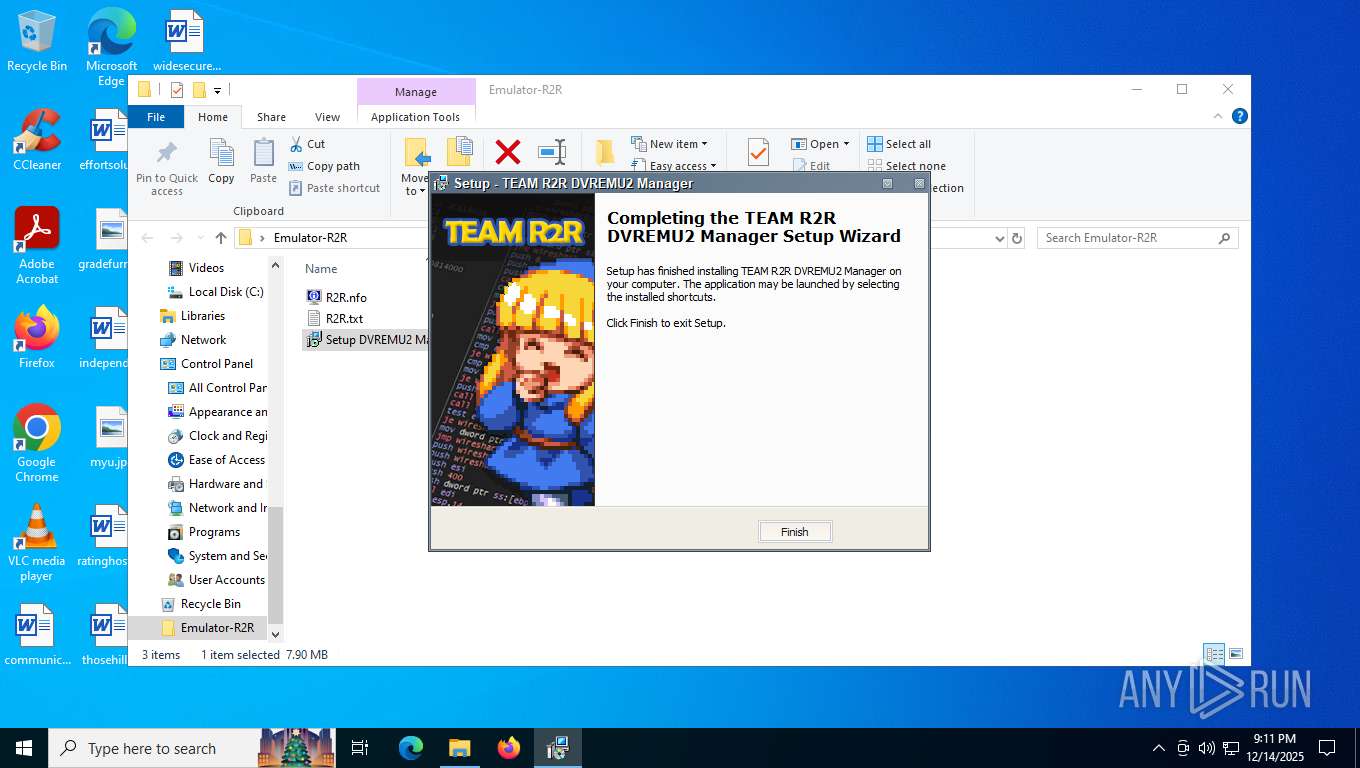Image resolution: width=1360 pixels, height=768 pixels.
Task: Open Adobe Acrobat desktop shortcut
Action: tap(37, 245)
